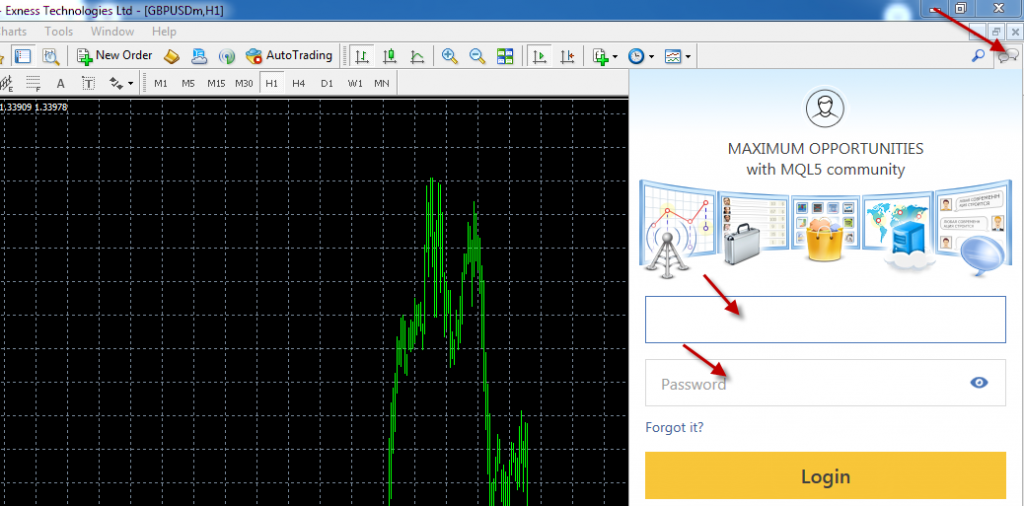The image size is (1024, 506).
Task: Click the Indicators add icon
Action: point(601,57)
